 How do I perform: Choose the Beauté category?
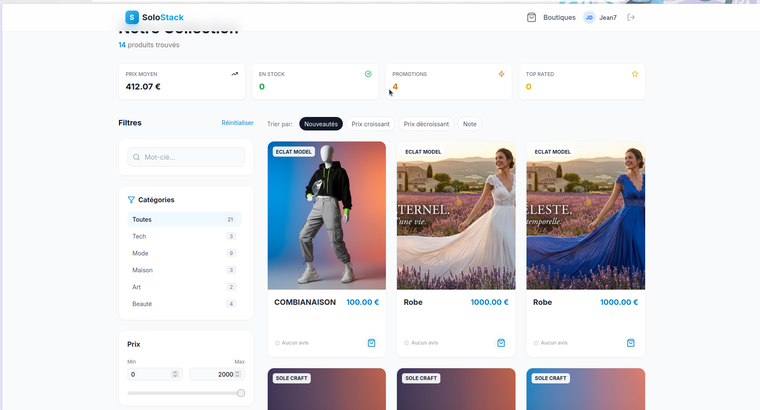tap(142, 303)
